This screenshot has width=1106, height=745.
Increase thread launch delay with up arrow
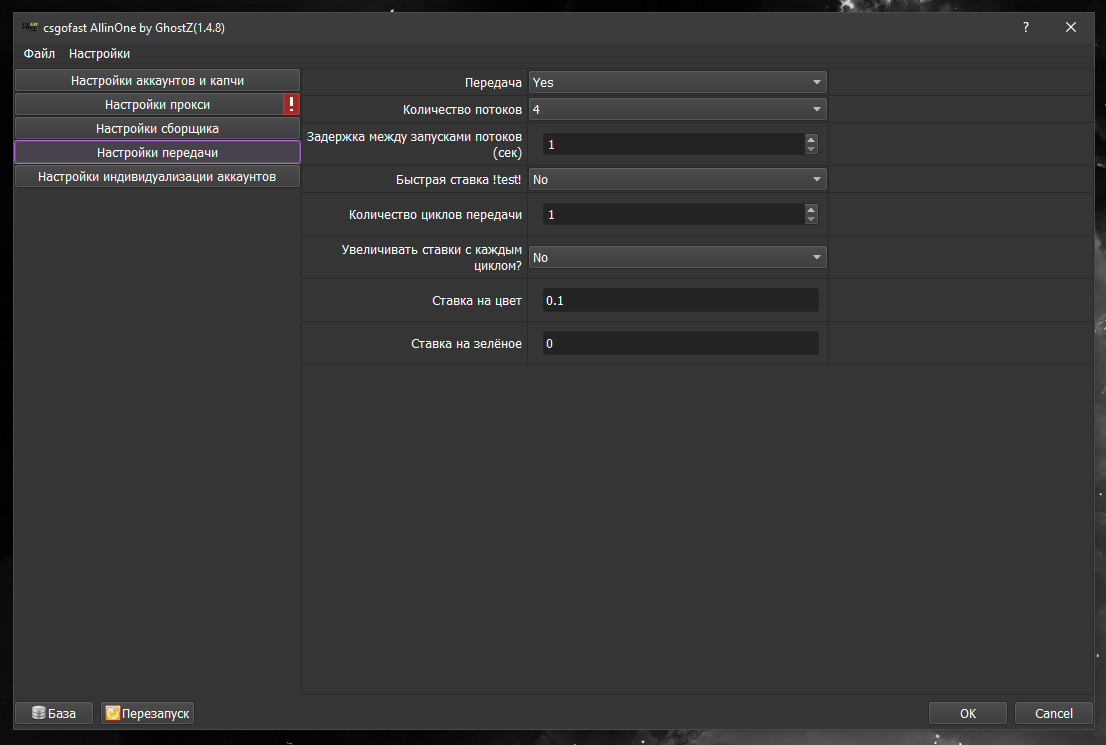pos(810,140)
